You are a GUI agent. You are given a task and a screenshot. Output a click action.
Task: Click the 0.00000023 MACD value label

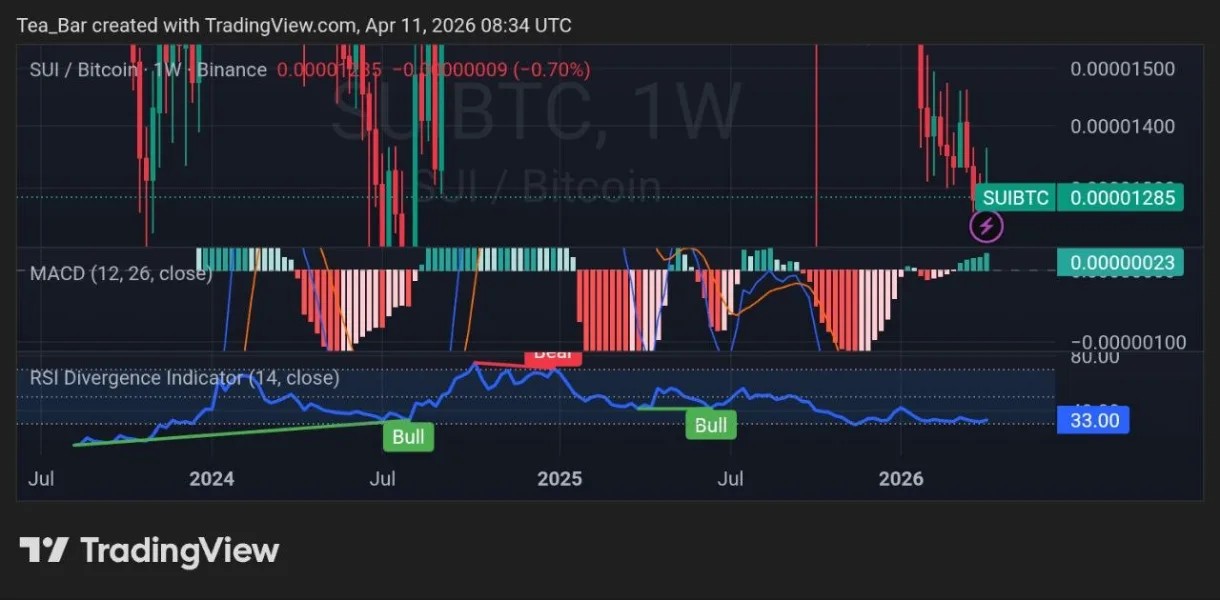[x=1120, y=261]
